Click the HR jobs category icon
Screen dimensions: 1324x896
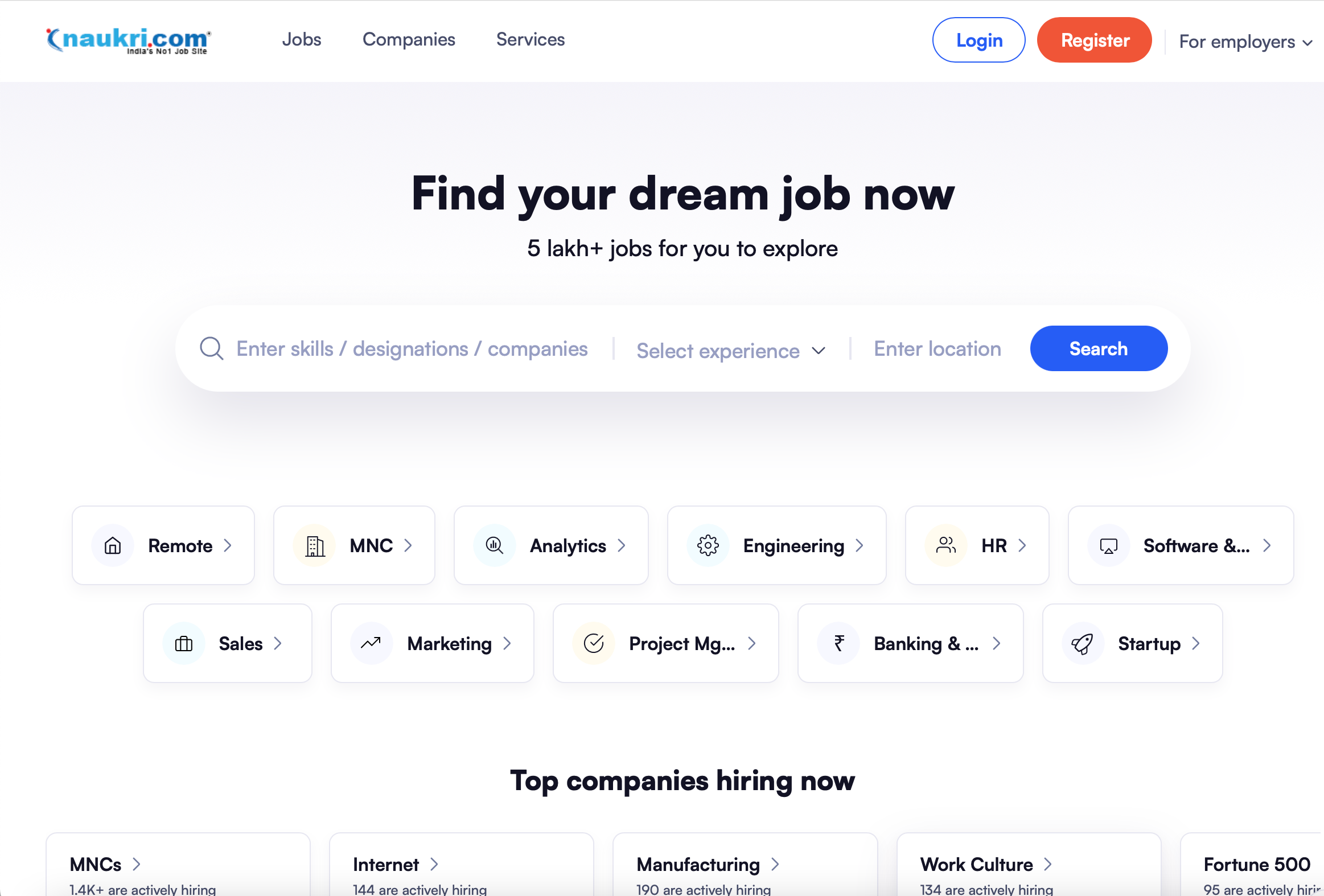click(x=945, y=545)
